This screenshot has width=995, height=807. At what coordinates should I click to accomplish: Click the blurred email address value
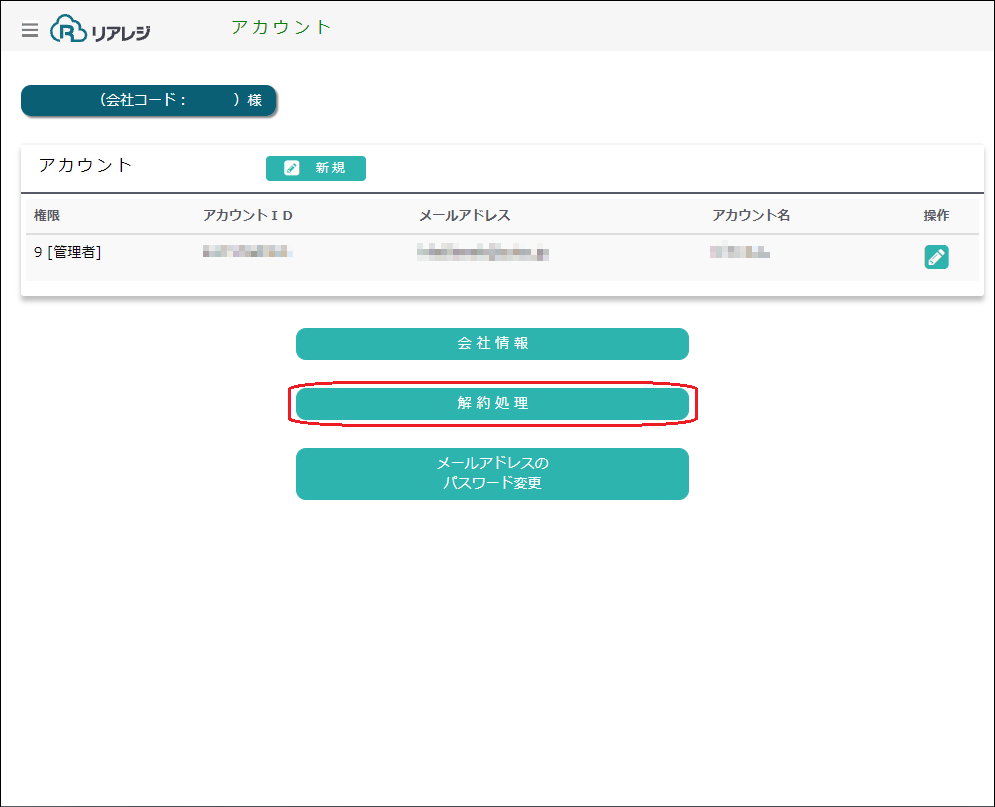coord(482,253)
